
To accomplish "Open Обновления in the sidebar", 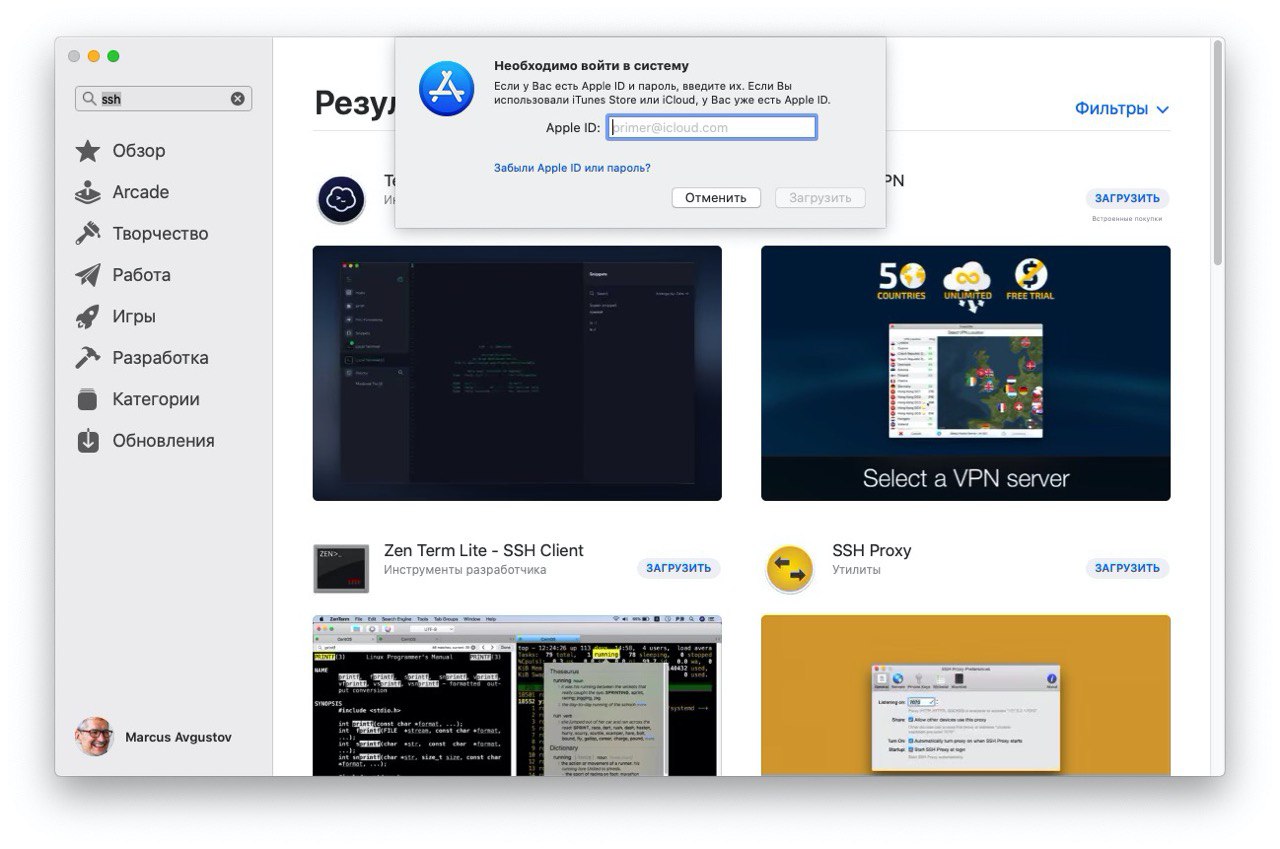I will coord(164,441).
